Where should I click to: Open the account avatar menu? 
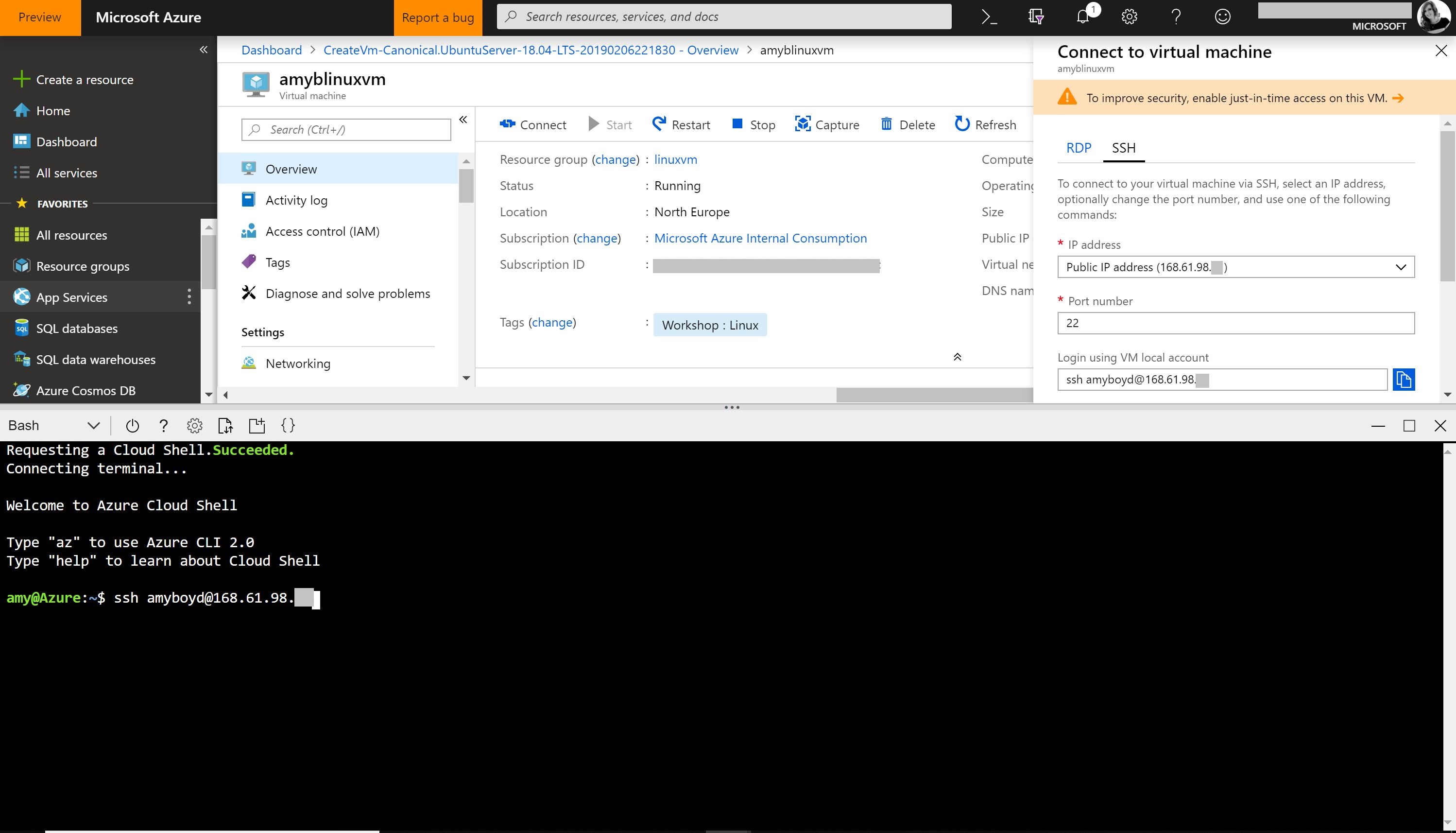(1433, 17)
